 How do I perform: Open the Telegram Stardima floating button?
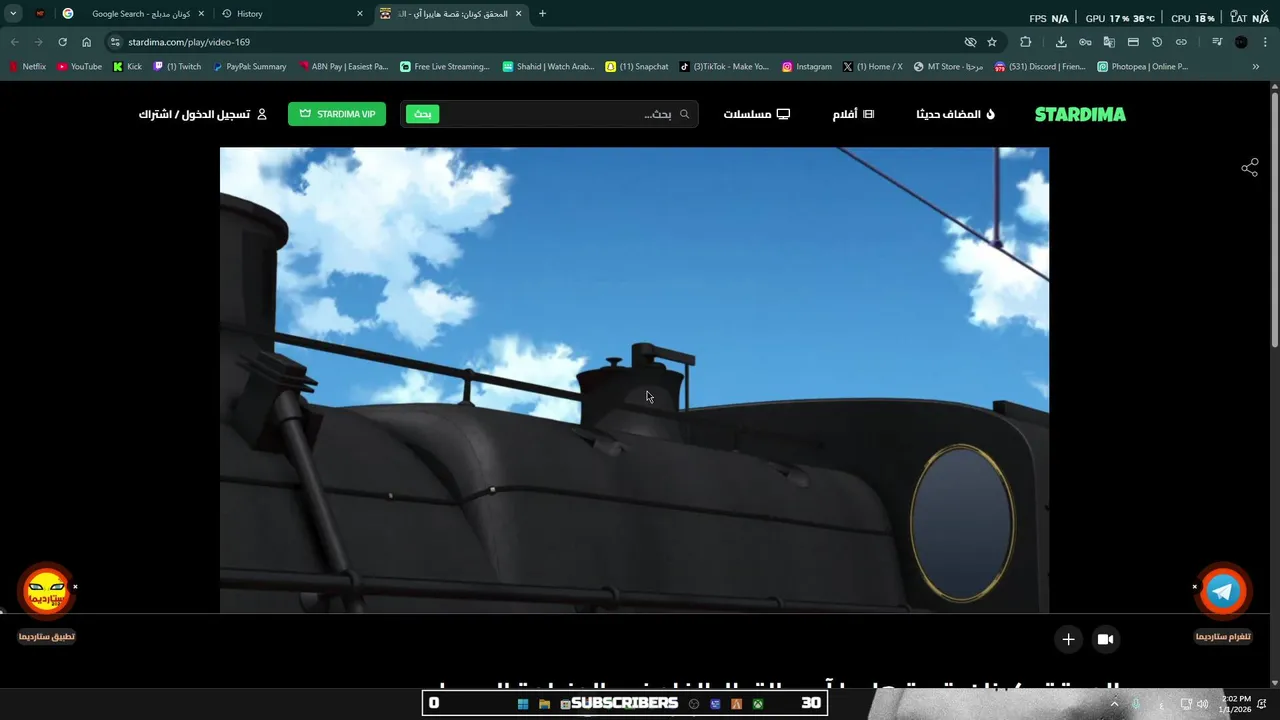pyautogui.click(x=1222, y=592)
